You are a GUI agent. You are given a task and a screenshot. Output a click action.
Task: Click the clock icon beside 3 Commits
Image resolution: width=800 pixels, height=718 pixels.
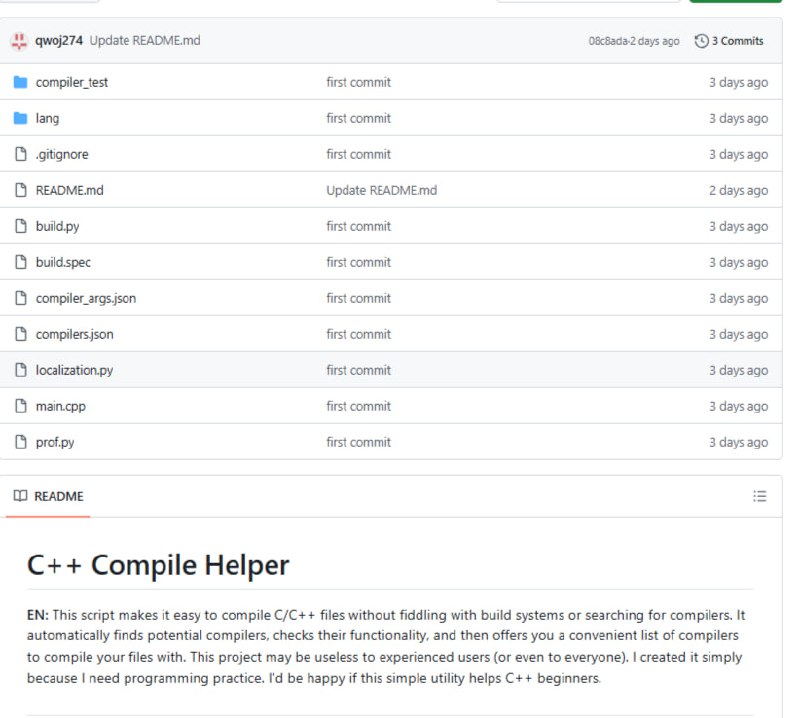click(x=701, y=41)
